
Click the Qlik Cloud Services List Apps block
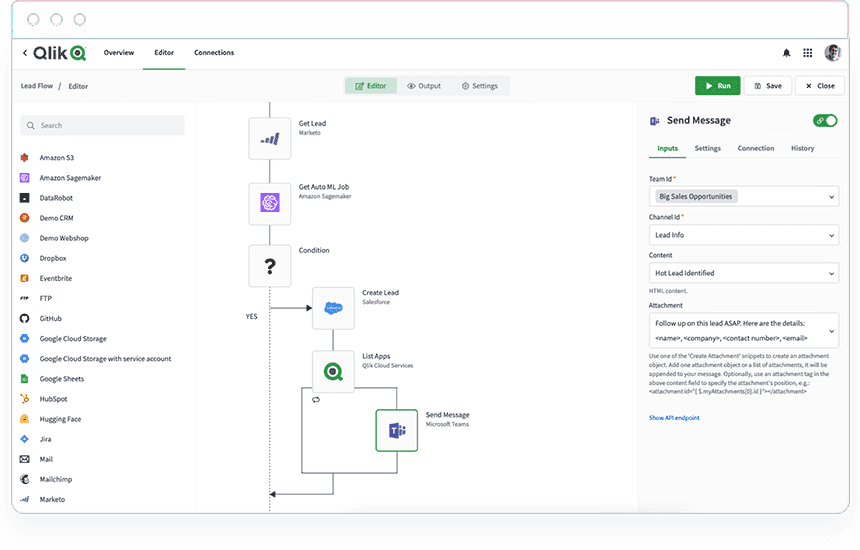333,371
